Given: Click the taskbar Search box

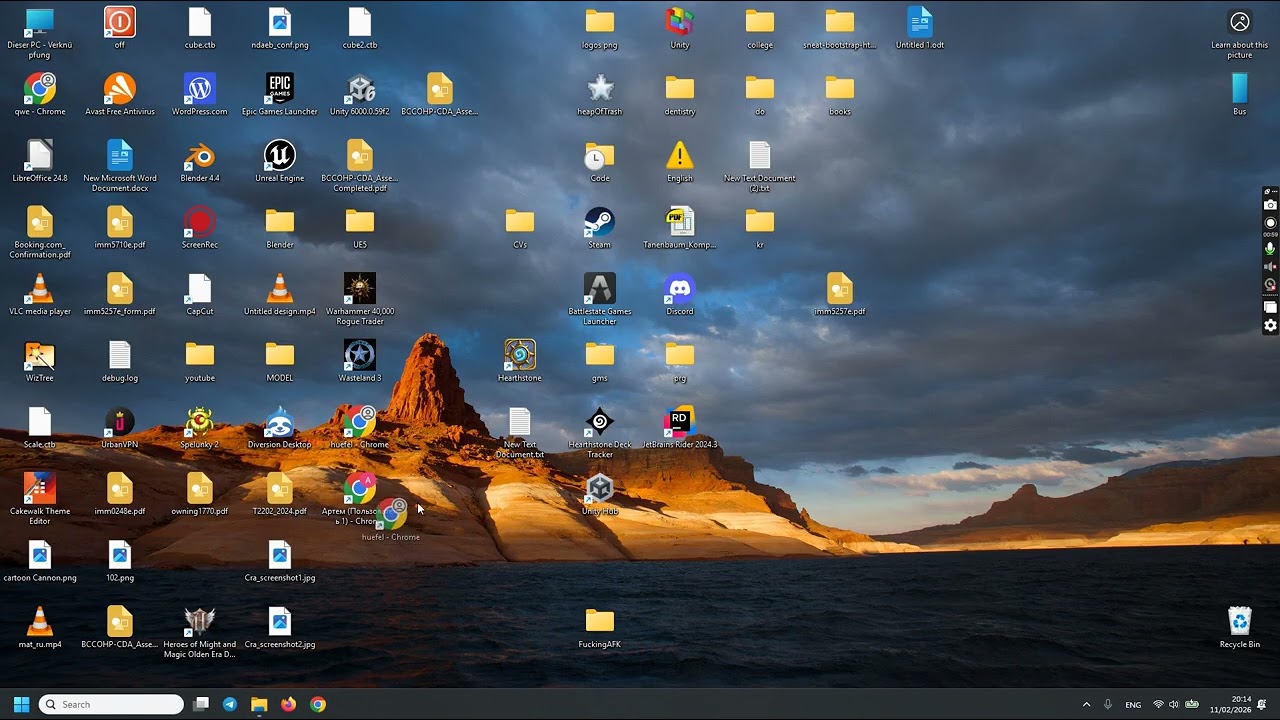Looking at the screenshot, I should pyautogui.click(x=111, y=704).
